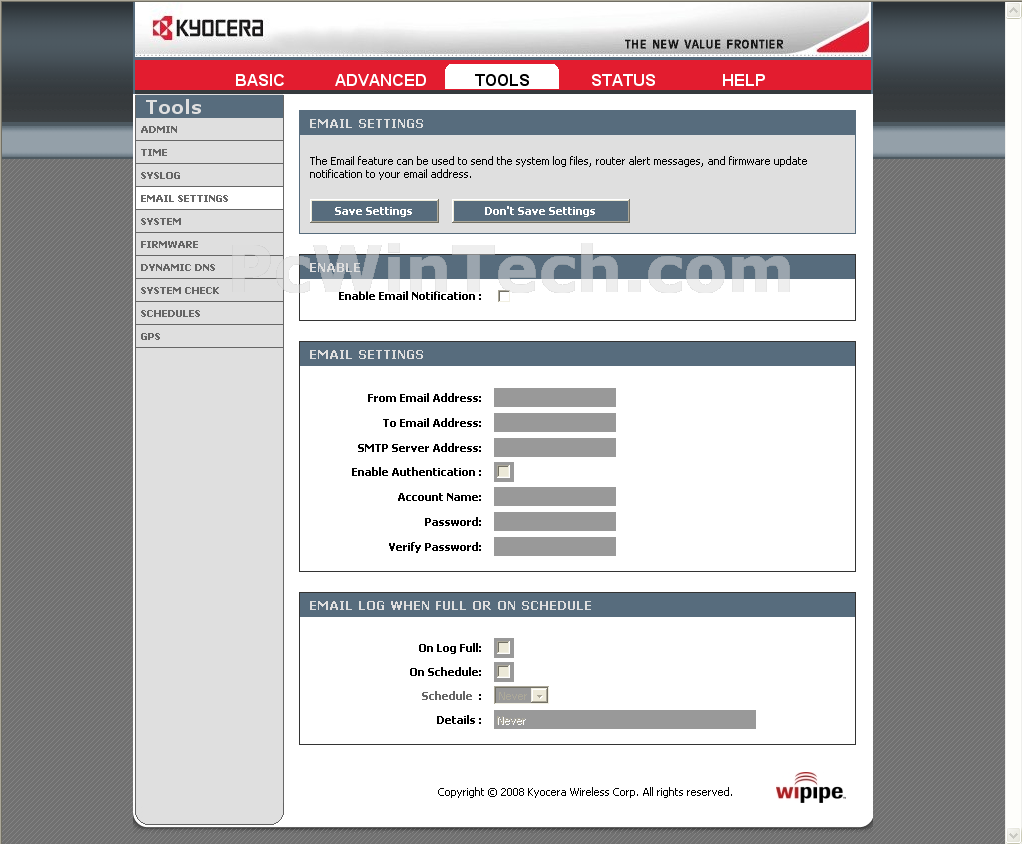Click the 'Enable Email Notification :' label
Viewport: 1022px width, 844px height.
tap(410, 296)
